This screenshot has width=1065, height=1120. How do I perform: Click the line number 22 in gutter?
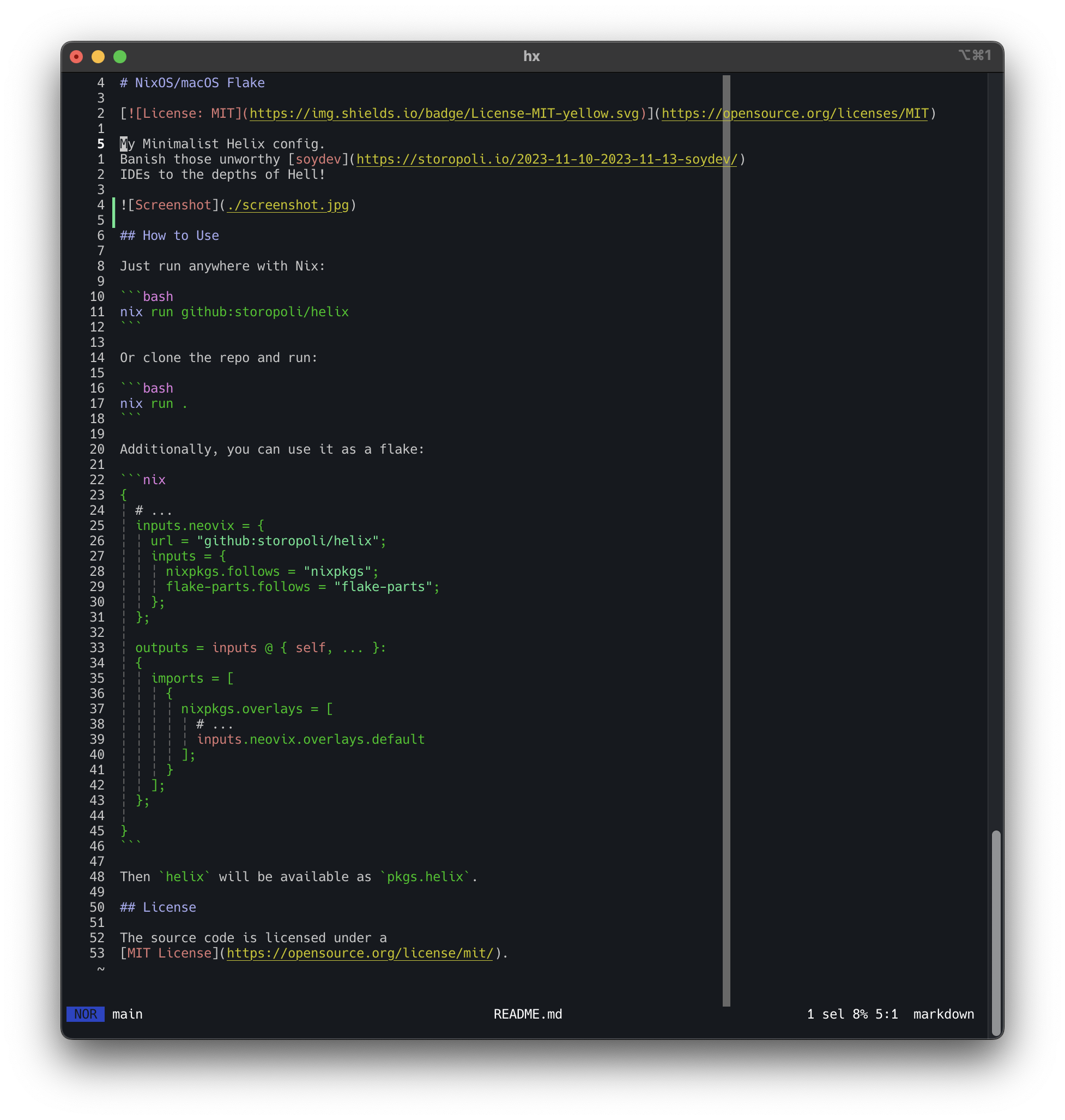[x=97, y=480]
